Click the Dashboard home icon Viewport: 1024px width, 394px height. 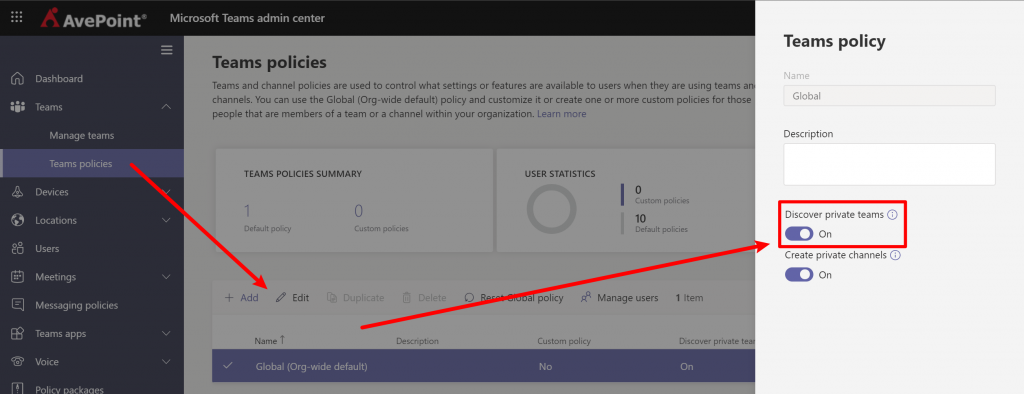click(18, 78)
